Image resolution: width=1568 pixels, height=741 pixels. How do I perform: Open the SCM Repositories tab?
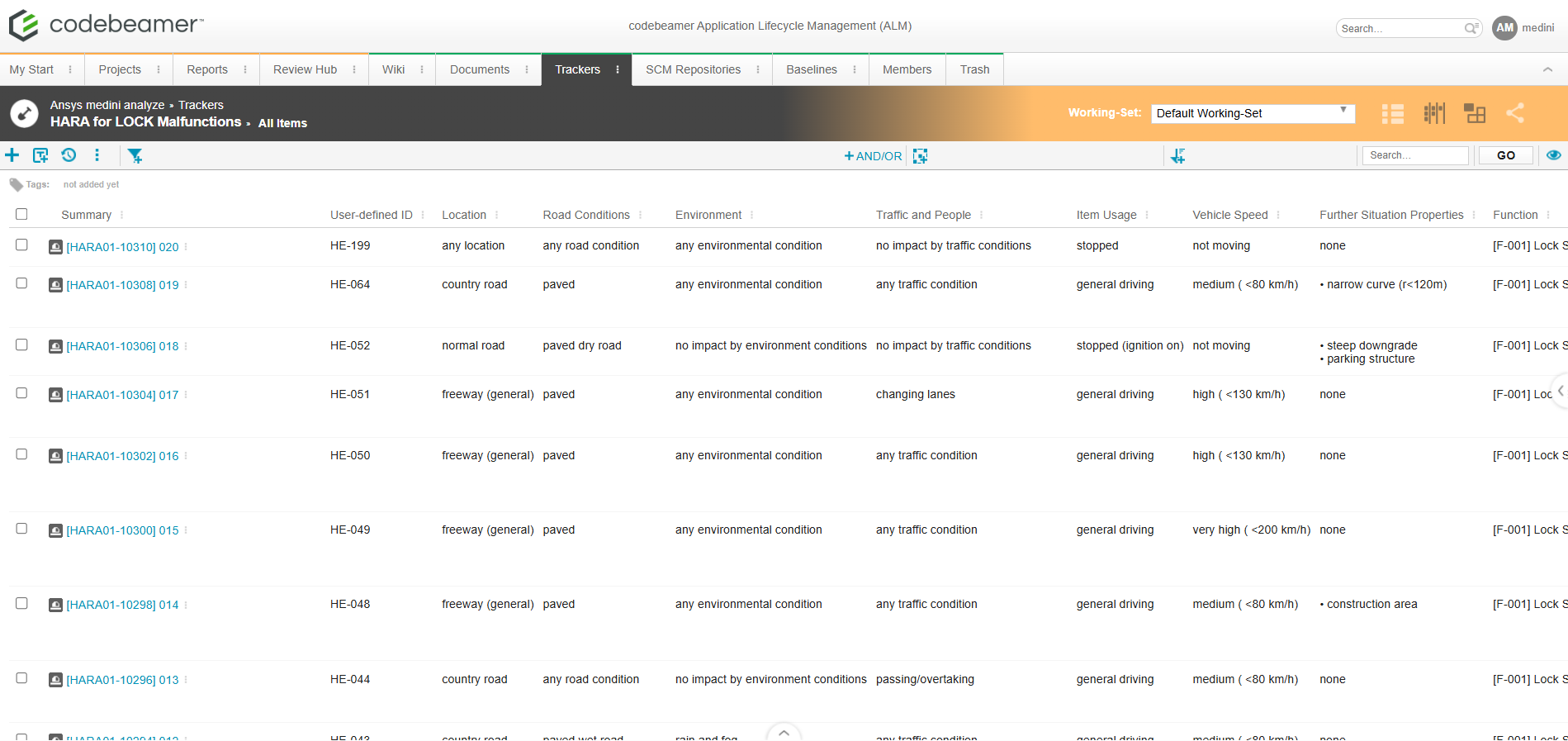[693, 69]
